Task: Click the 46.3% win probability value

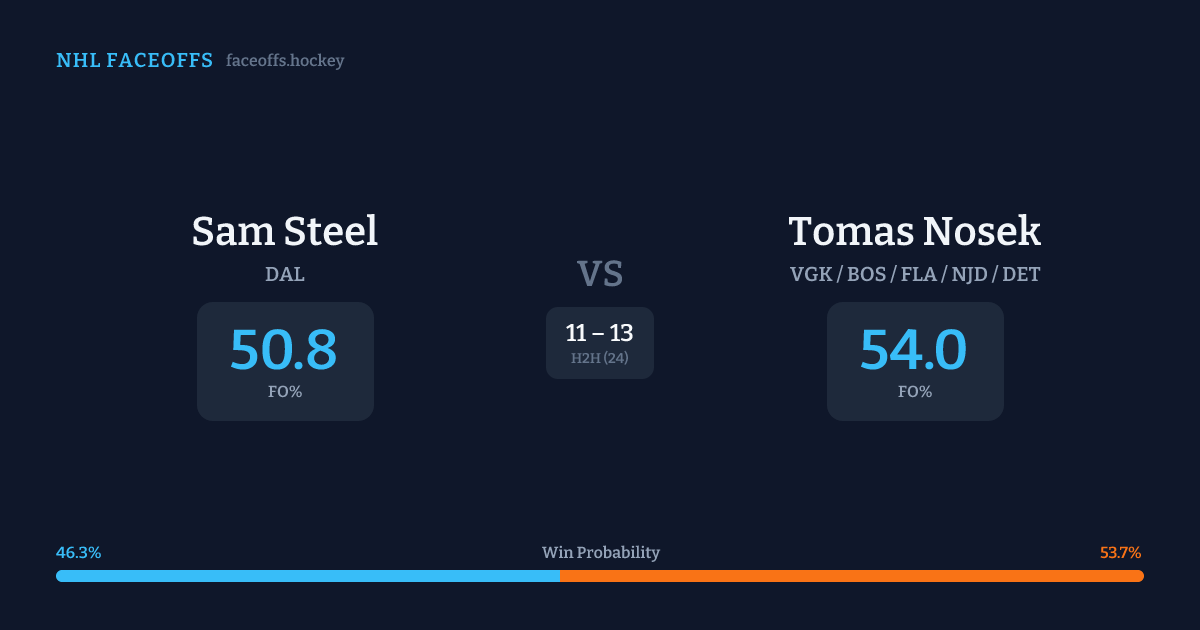Action: click(x=78, y=553)
